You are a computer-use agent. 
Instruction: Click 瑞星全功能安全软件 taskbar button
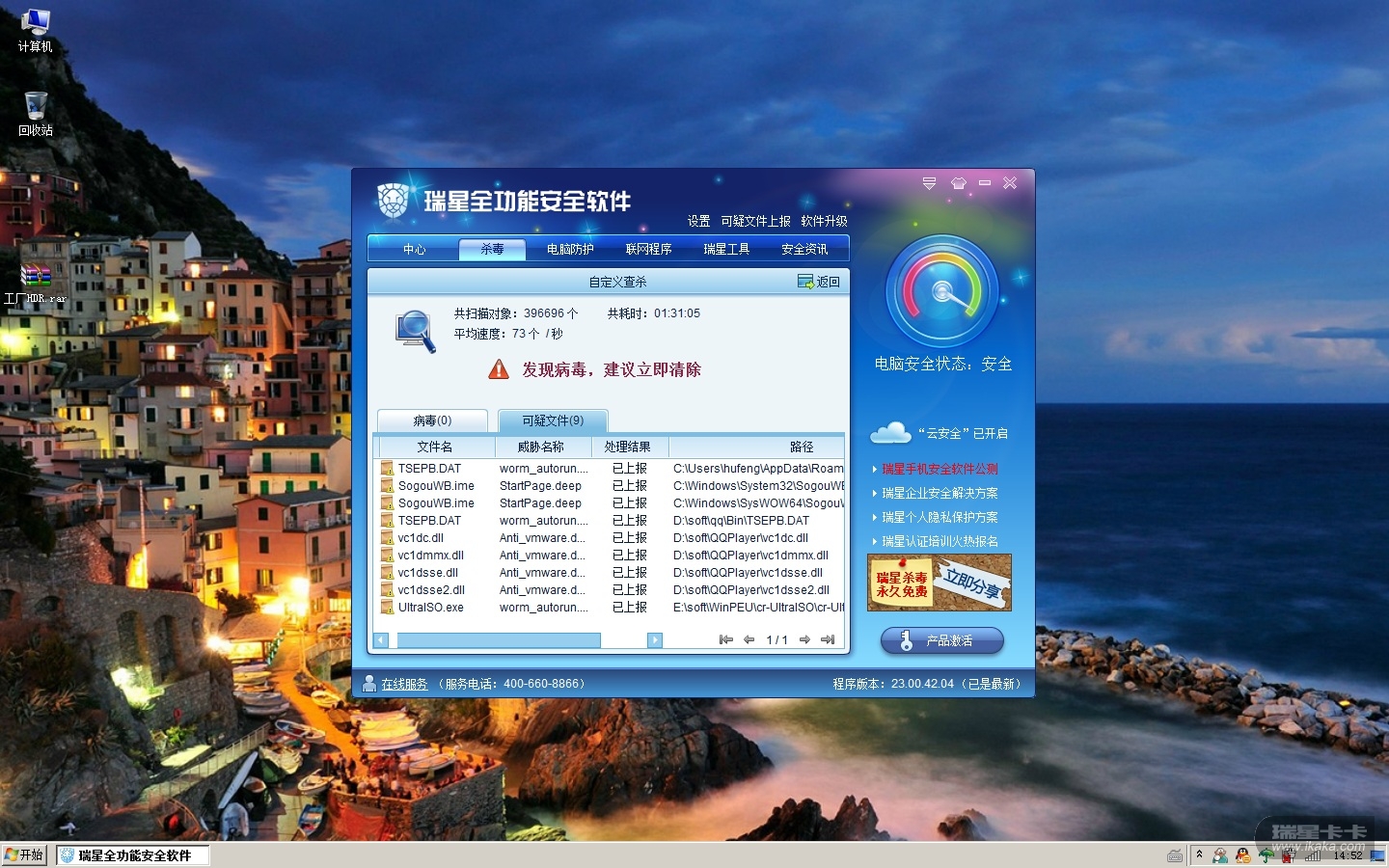click(x=133, y=855)
